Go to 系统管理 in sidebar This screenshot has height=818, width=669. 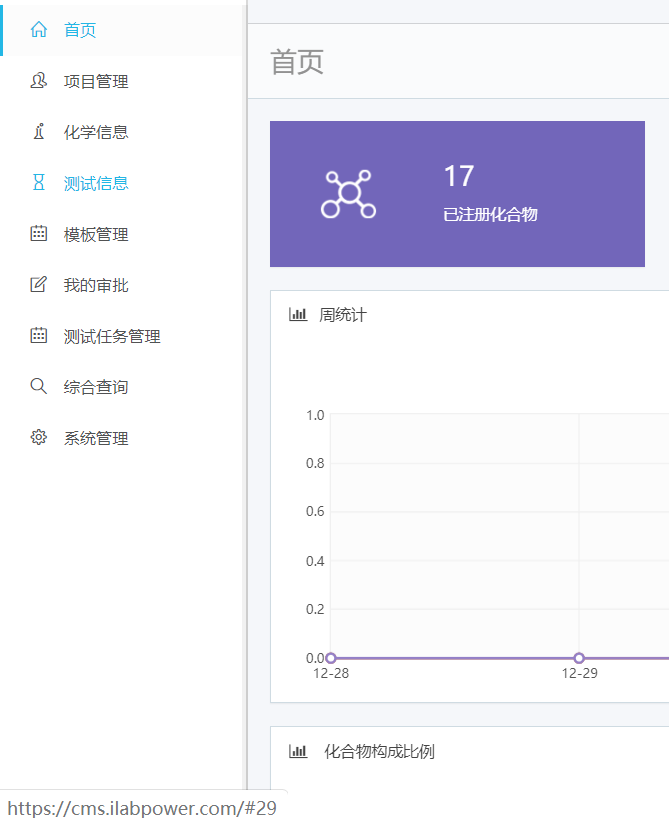tap(123, 438)
